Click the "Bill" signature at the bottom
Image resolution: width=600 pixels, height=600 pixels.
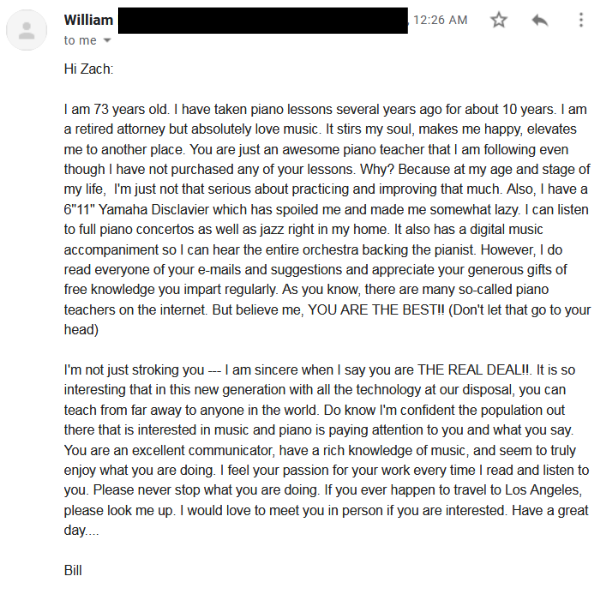point(72,571)
